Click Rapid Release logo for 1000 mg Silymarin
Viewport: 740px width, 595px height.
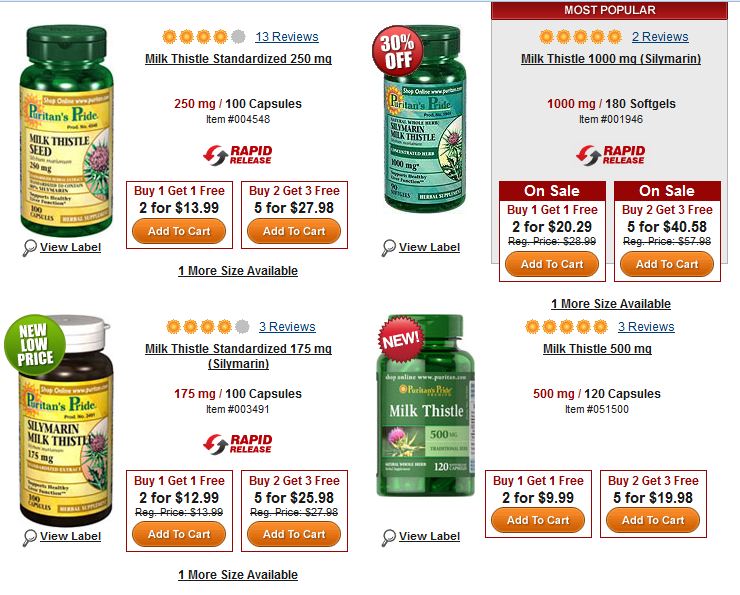610,155
